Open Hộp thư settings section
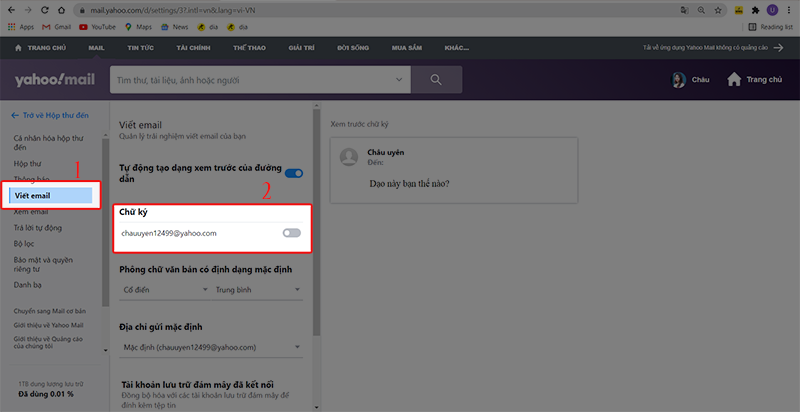Image resolution: width=800 pixels, height=412 pixels. coord(28,164)
